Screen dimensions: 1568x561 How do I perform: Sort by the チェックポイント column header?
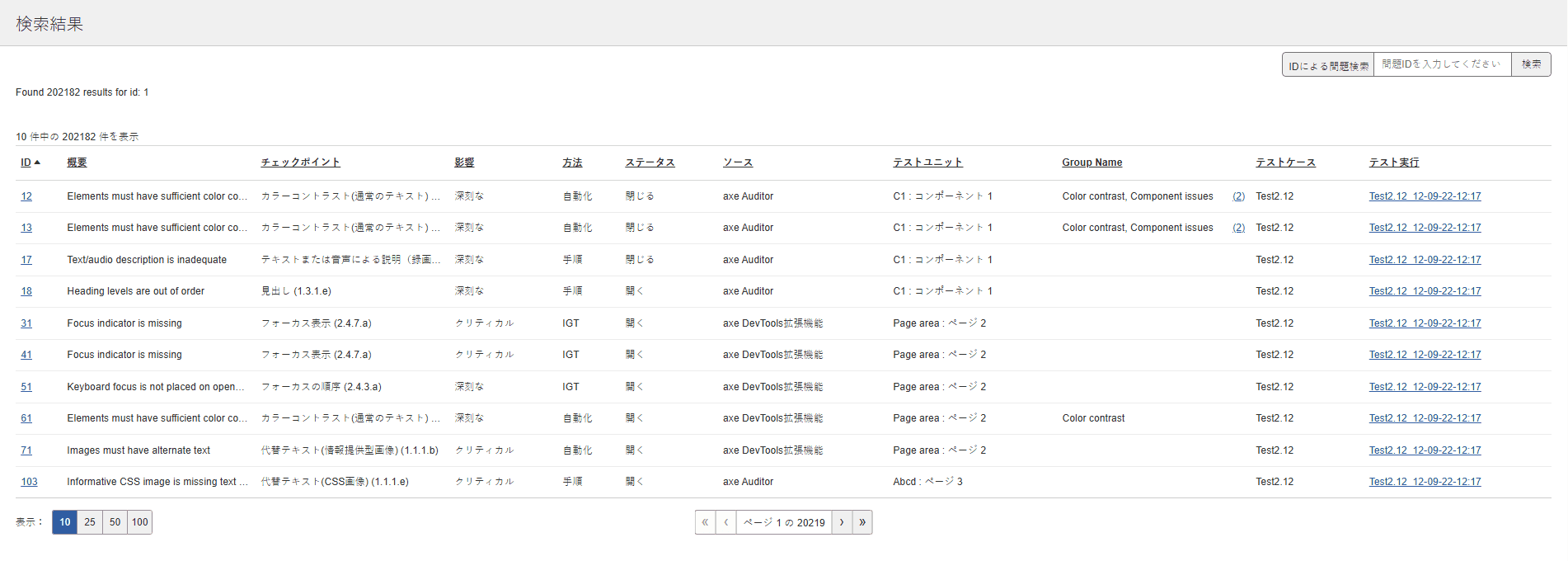pyautogui.click(x=300, y=163)
